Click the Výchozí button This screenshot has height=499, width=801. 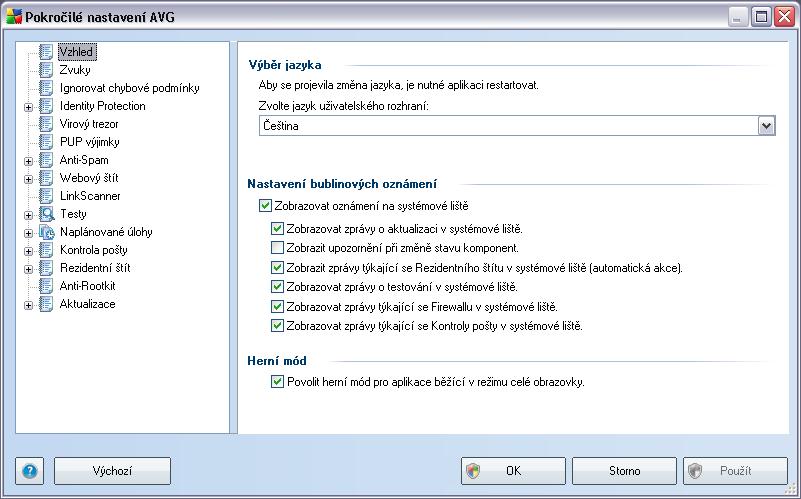click(x=112, y=470)
